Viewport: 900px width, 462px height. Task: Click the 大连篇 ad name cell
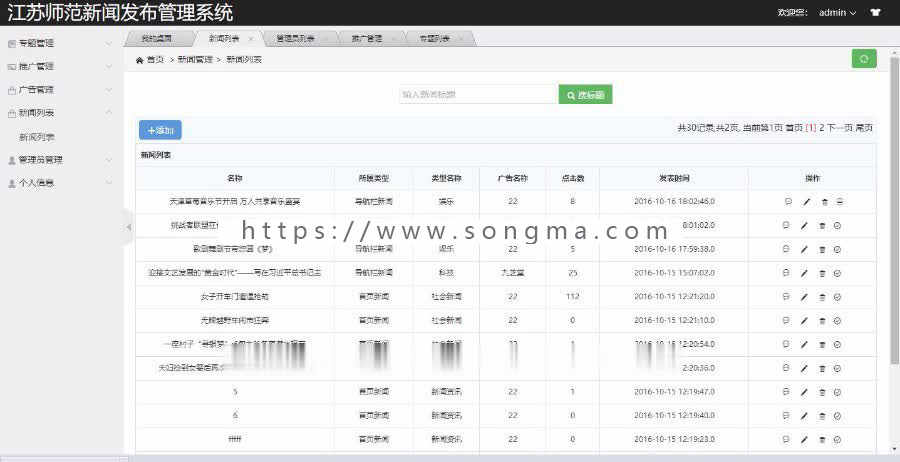coord(513,273)
